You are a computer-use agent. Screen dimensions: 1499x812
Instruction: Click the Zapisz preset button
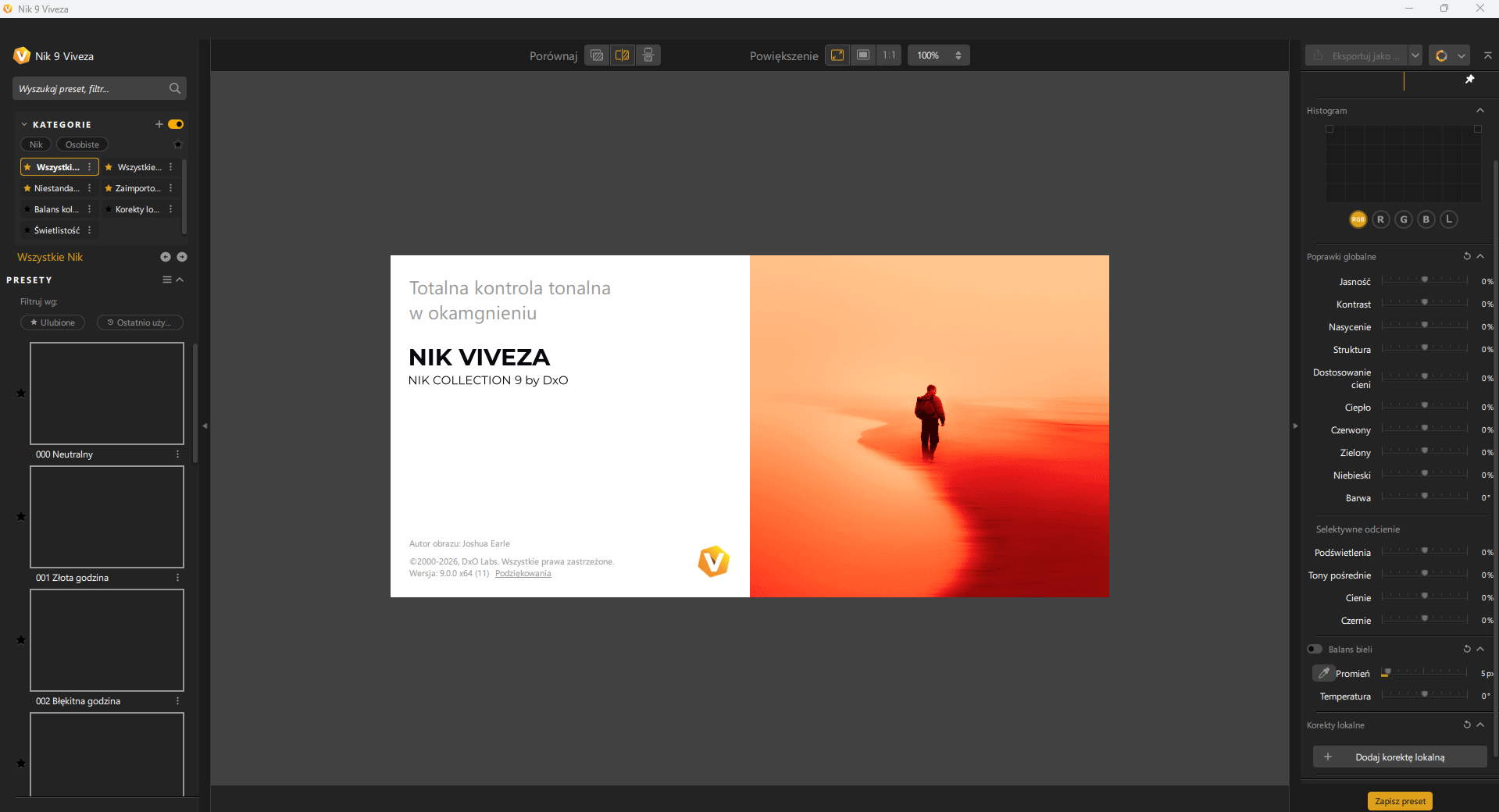1400,801
